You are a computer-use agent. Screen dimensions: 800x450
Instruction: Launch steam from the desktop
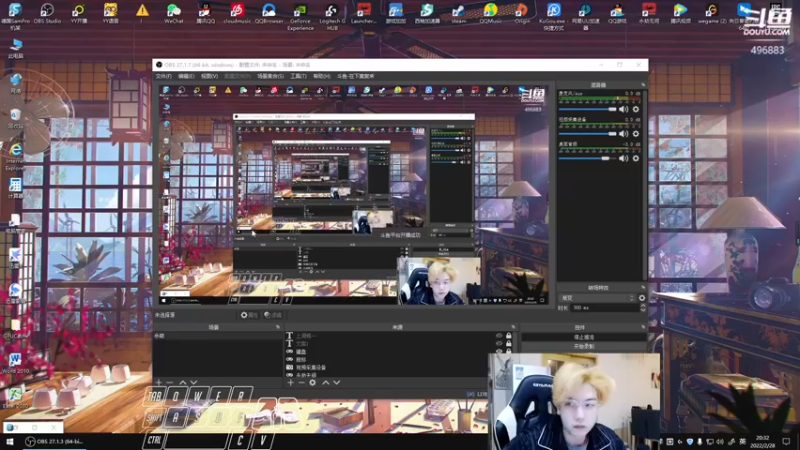pyautogui.click(x=458, y=13)
